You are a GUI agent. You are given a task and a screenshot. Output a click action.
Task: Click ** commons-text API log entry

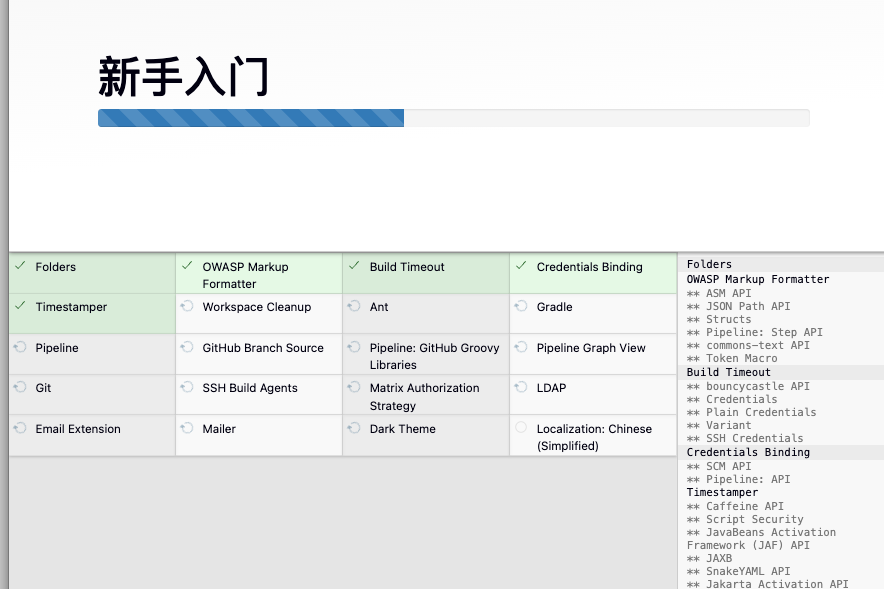click(x=748, y=345)
